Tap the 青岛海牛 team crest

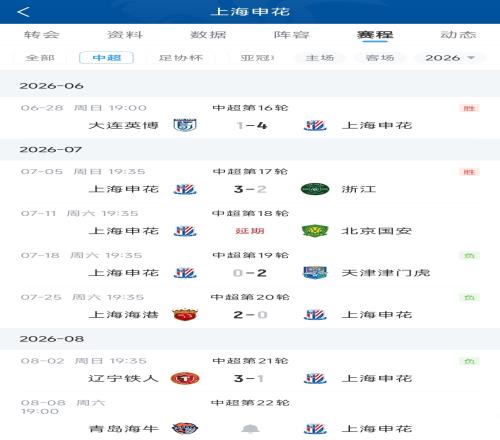185,428
